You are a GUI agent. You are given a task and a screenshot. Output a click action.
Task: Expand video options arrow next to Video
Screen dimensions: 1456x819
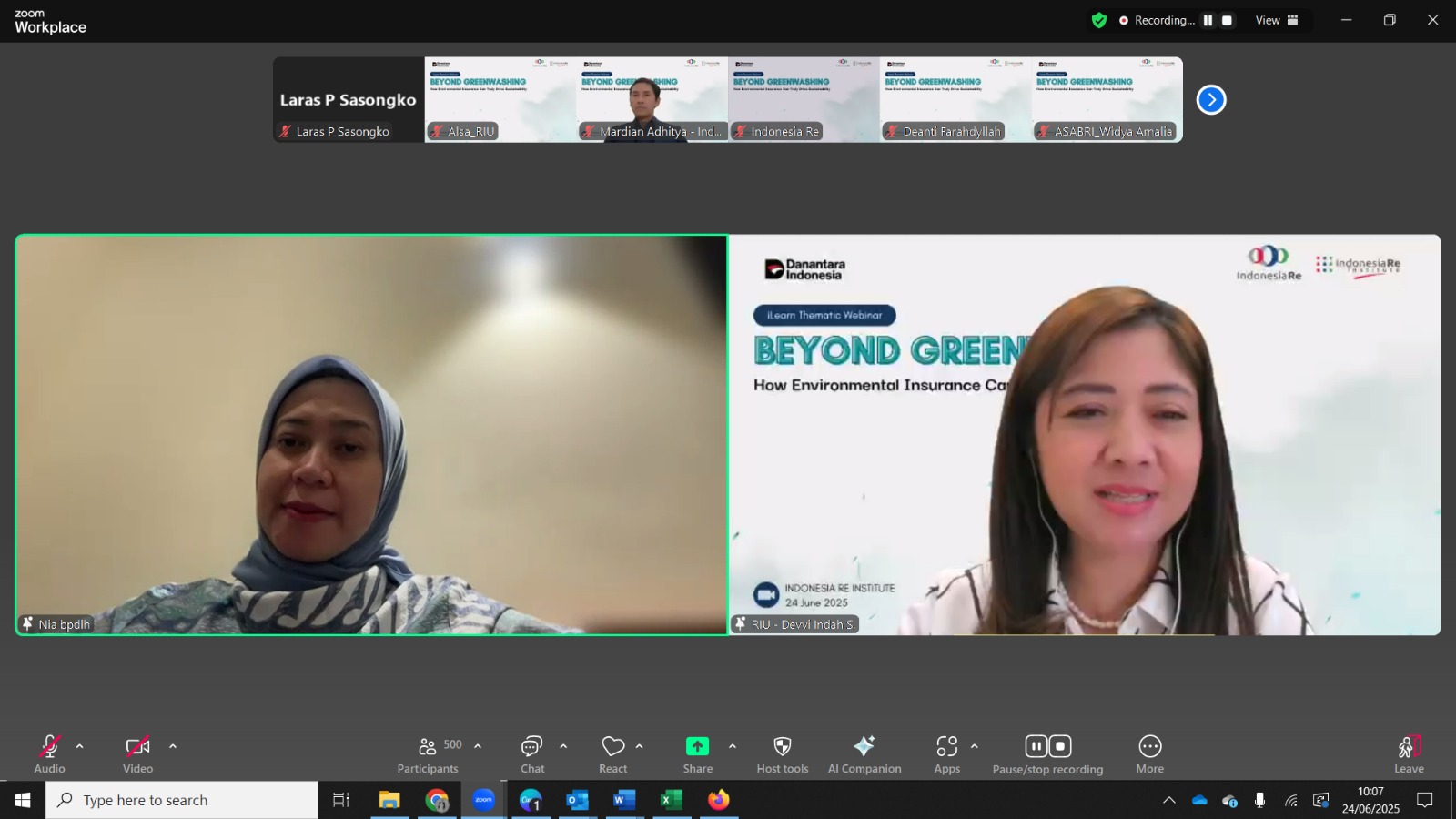pyautogui.click(x=173, y=746)
